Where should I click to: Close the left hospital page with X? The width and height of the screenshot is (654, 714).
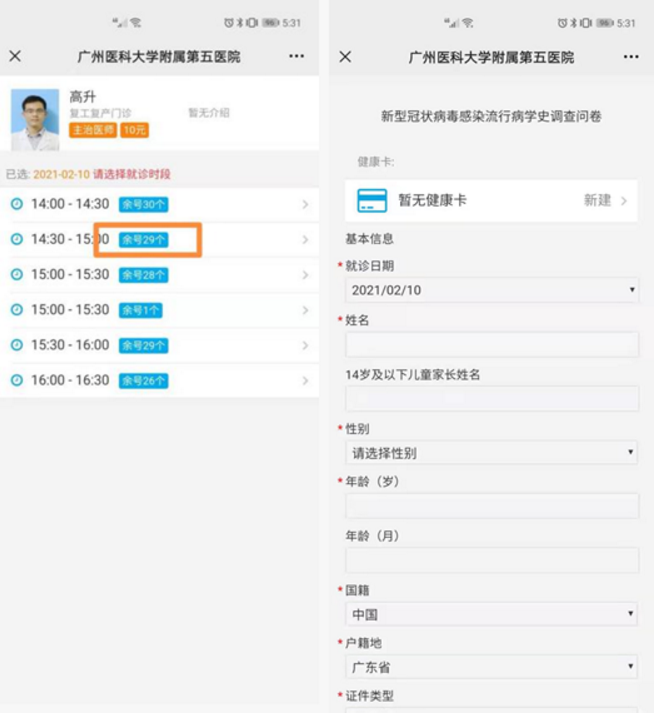pos(15,56)
